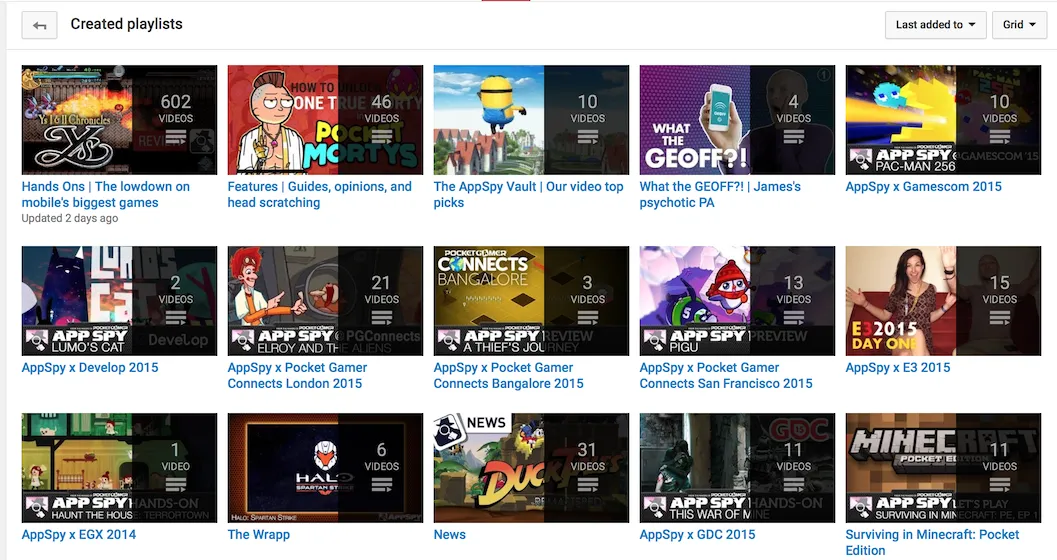Open 'Surviving in Minecraft: Pocket Edition' link
The height and width of the screenshot is (560, 1057).
(932, 542)
